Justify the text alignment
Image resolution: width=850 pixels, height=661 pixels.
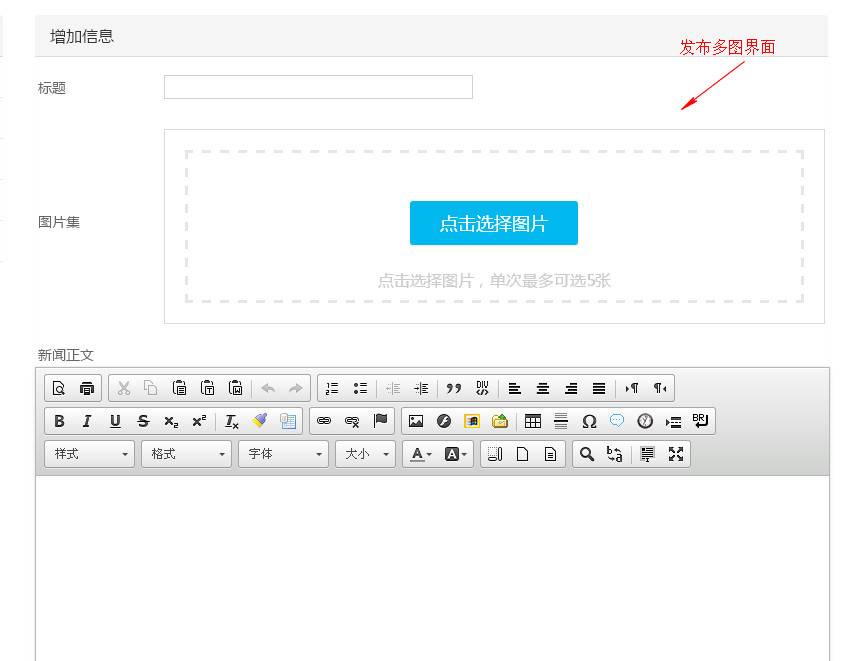599,388
